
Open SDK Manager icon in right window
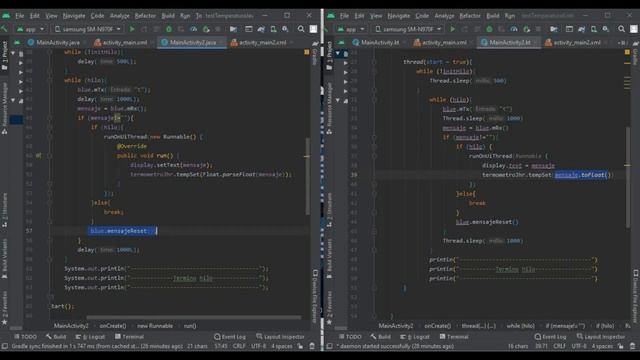606,29
